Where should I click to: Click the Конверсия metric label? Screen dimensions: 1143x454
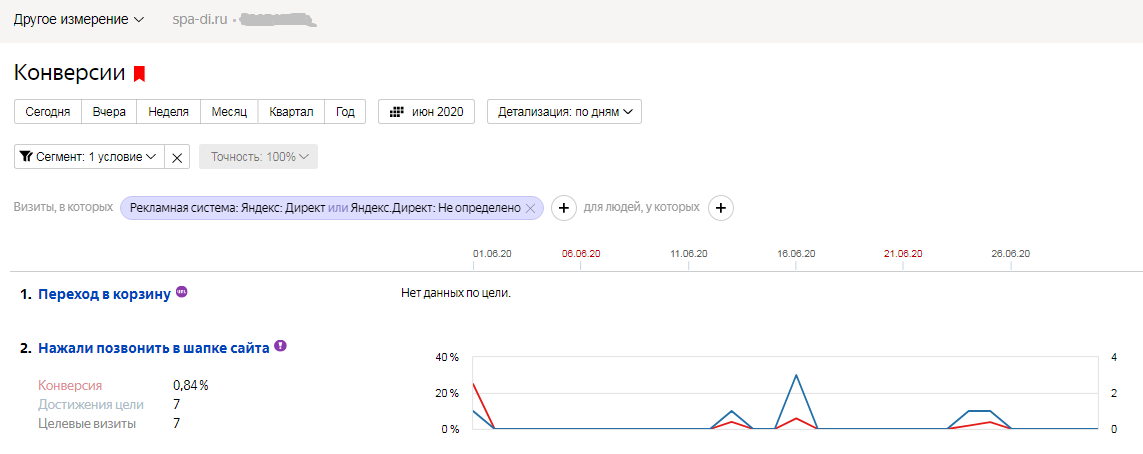[x=70, y=385]
